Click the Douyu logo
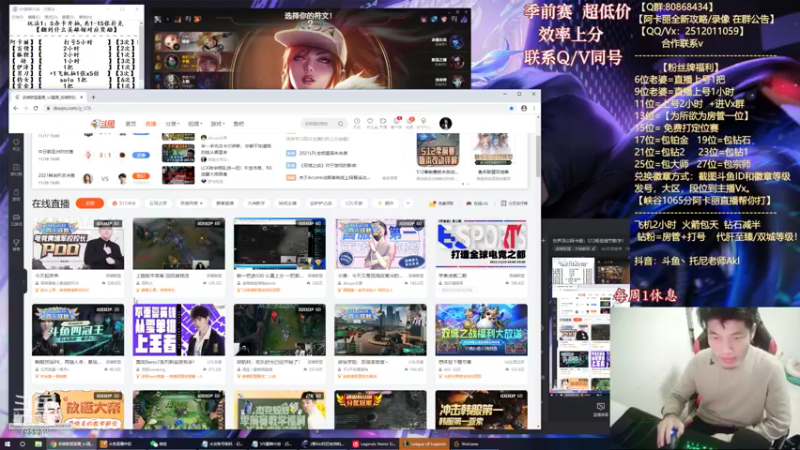 click(104, 123)
